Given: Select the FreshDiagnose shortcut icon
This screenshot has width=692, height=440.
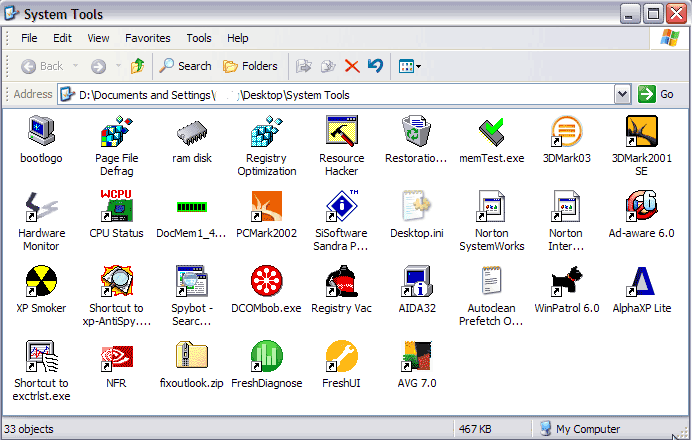Looking at the screenshot, I should (267, 356).
